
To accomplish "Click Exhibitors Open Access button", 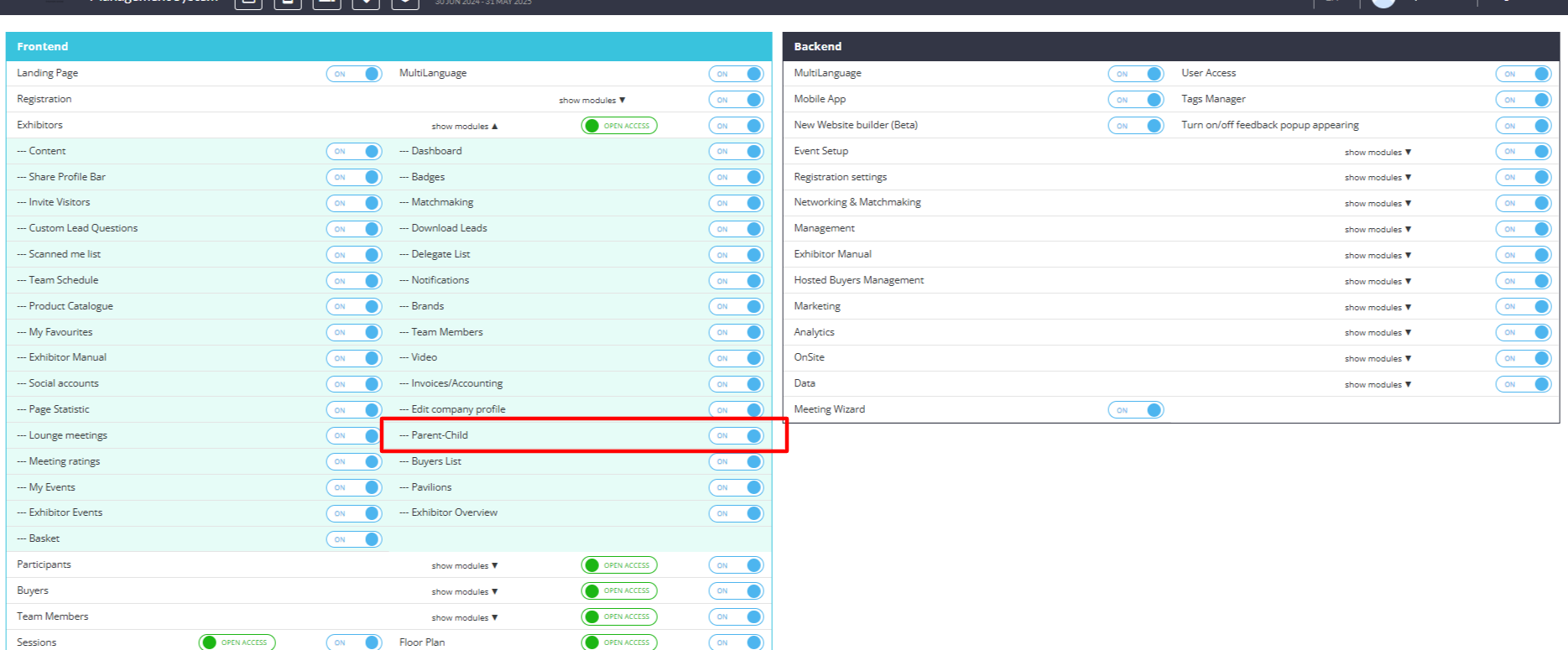I will click(x=619, y=126).
